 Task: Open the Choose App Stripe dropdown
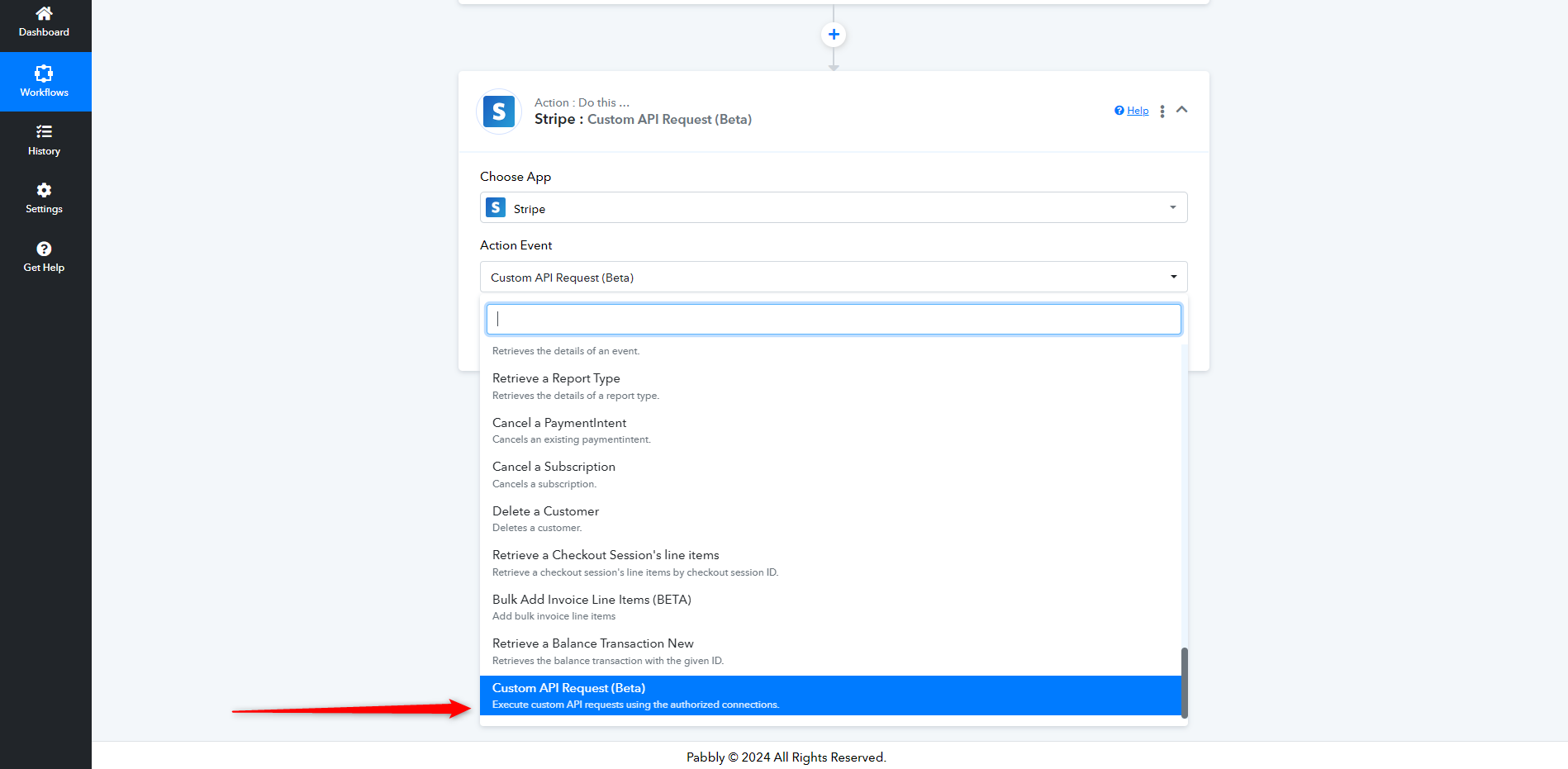[834, 207]
